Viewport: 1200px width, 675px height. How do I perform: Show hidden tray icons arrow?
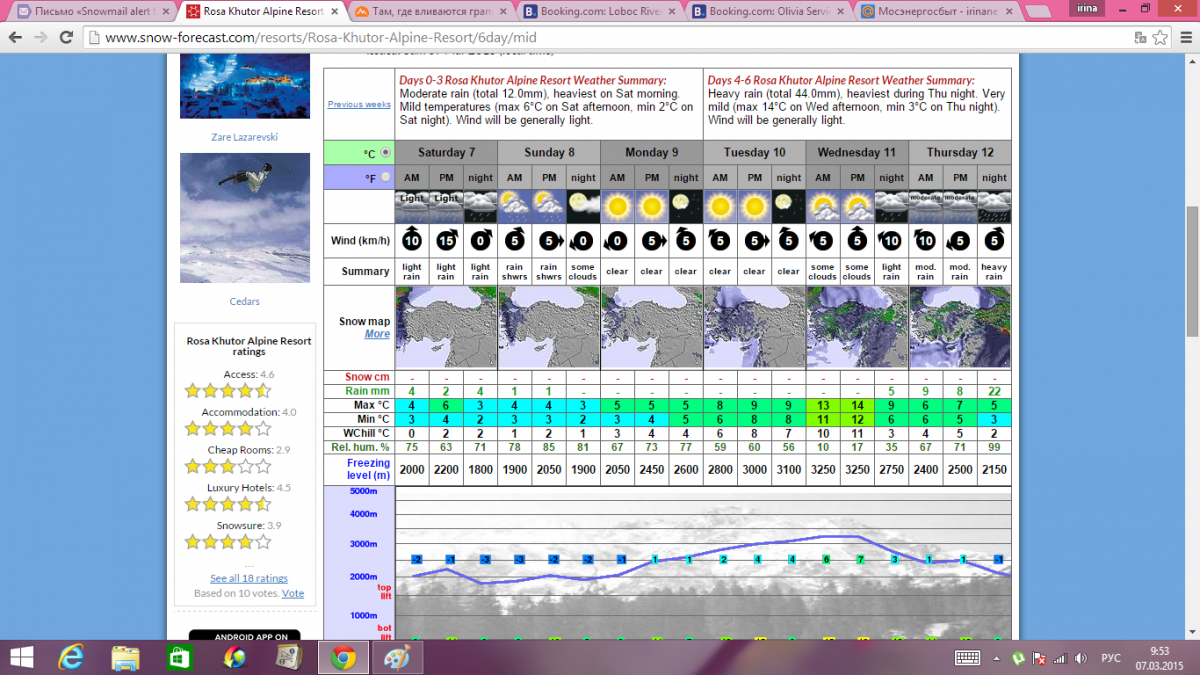[997, 657]
